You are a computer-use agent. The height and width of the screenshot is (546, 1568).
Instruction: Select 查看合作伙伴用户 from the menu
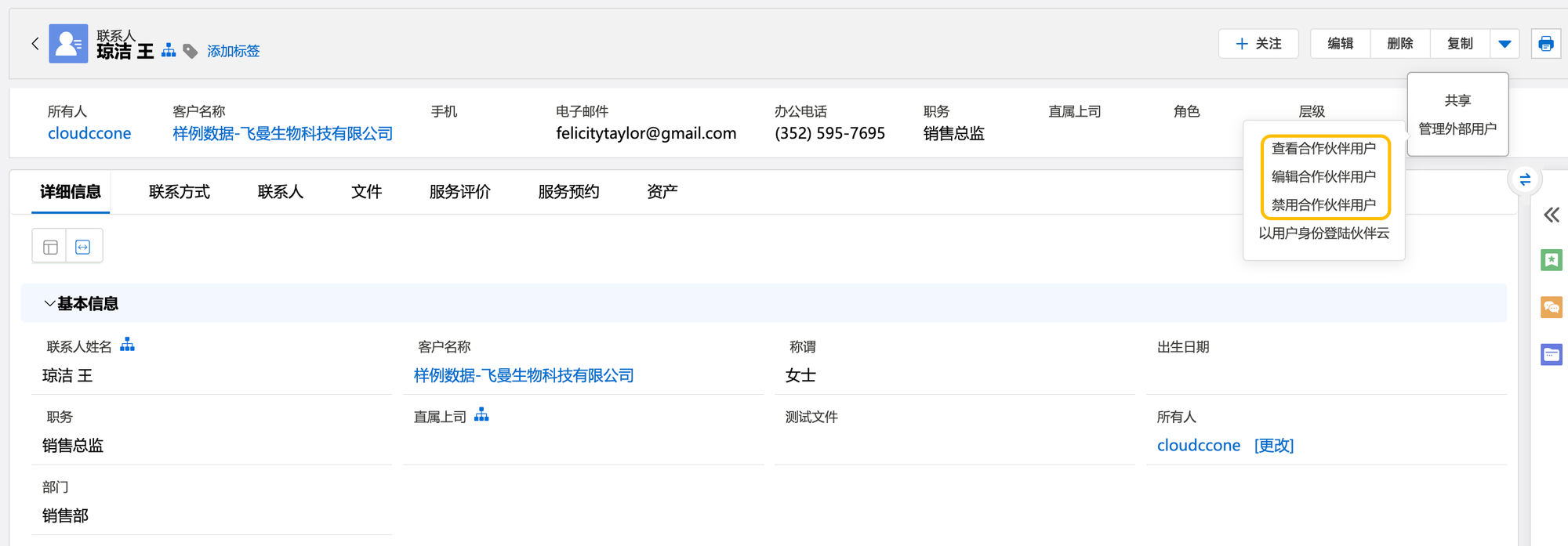(x=1323, y=149)
